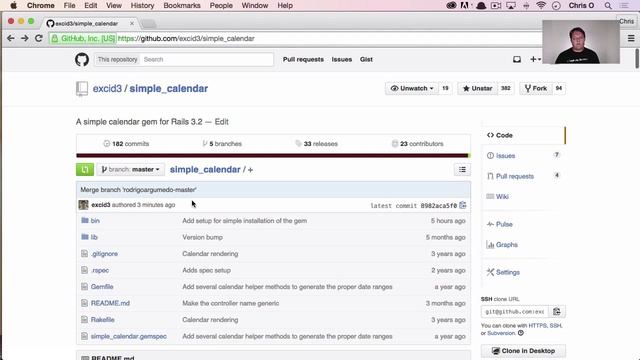Fork the repository with Fork button
This screenshot has height=360, width=640.
point(536,89)
